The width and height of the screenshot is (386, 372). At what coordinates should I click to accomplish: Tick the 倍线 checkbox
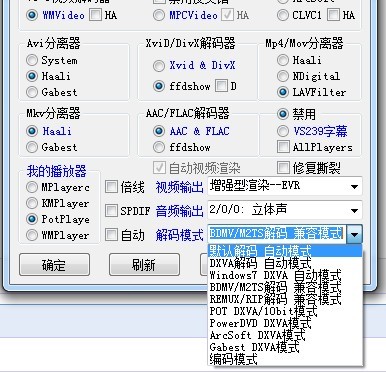click(x=111, y=187)
